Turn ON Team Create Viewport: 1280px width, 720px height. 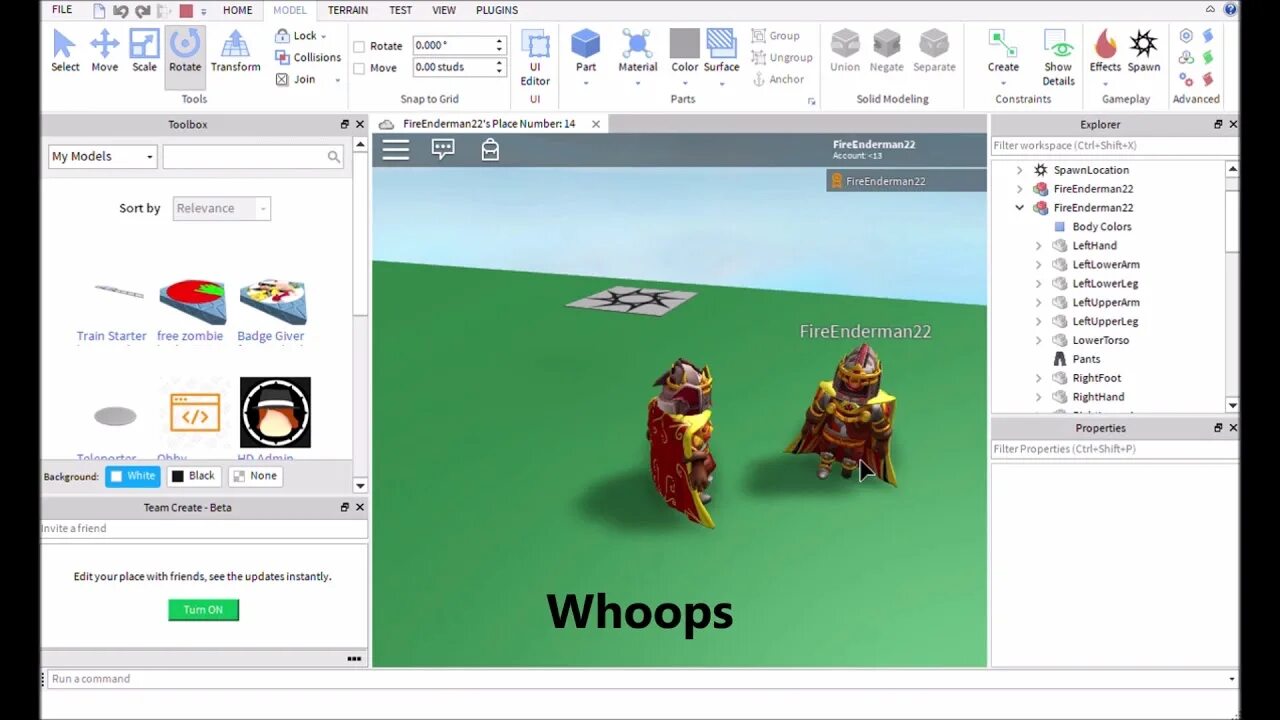click(x=203, y=610)
